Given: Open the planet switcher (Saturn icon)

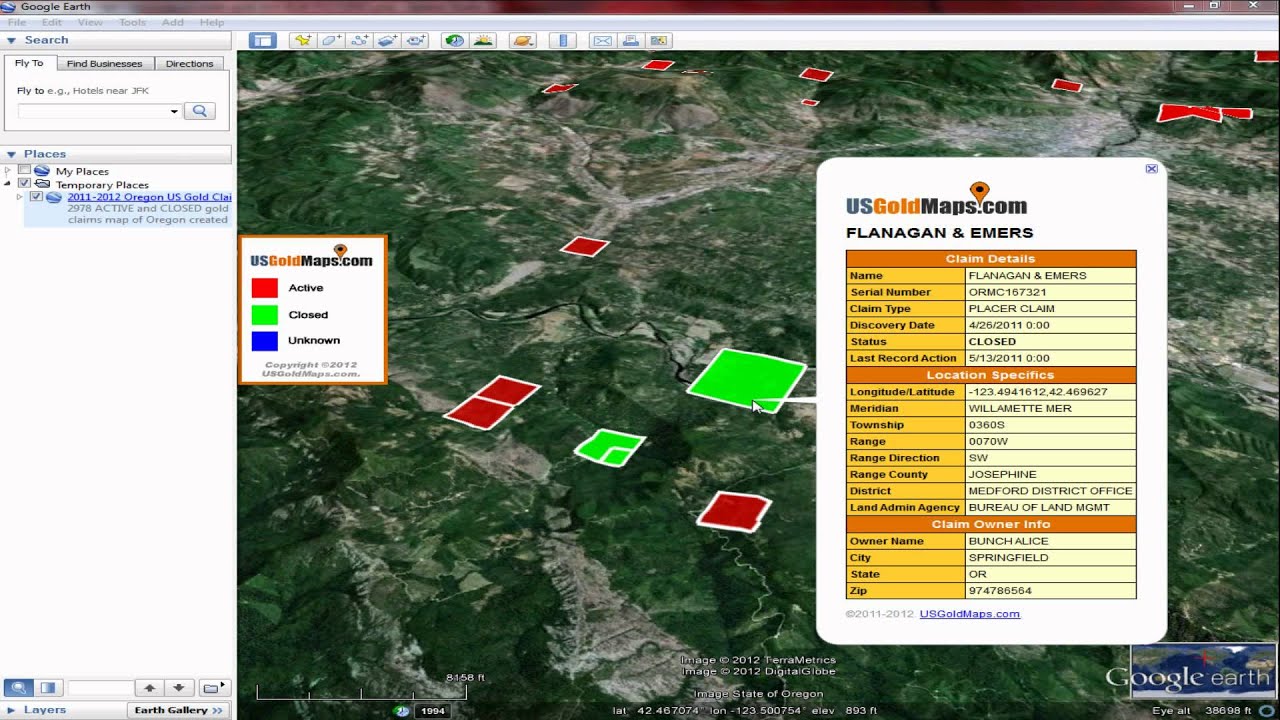Looking at the screenshot, I should tap(522, 41).
